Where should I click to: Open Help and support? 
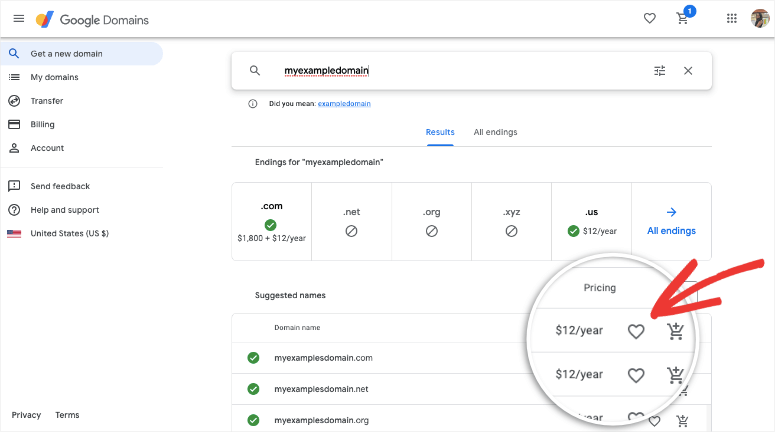pos(65,210)
